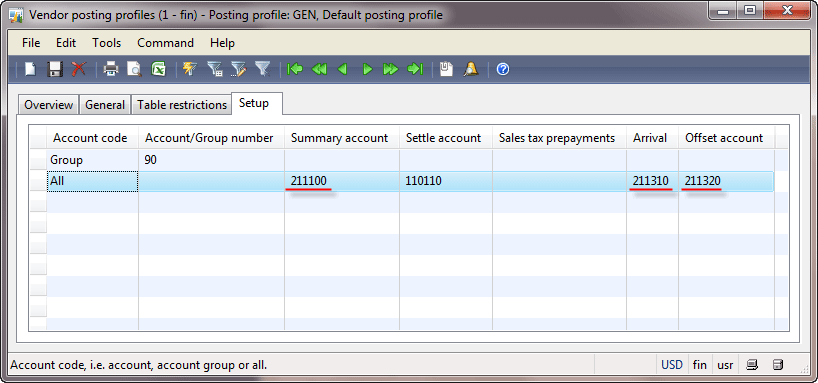The image size is (818, 383).
Task: Click the empty Sales tax prepayments cell in the All row
Action: point(559,181)
